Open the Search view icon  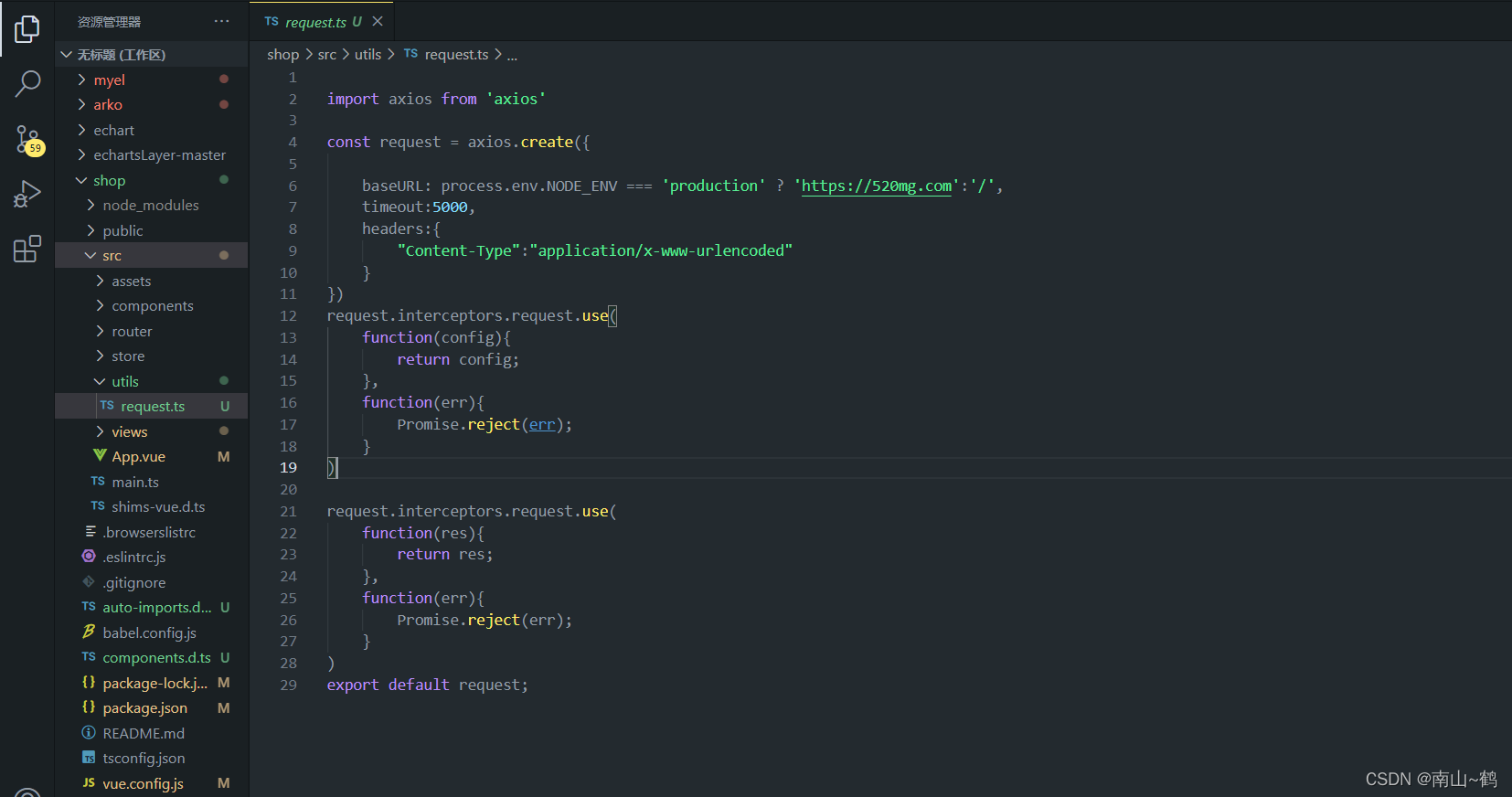(27, 84)
